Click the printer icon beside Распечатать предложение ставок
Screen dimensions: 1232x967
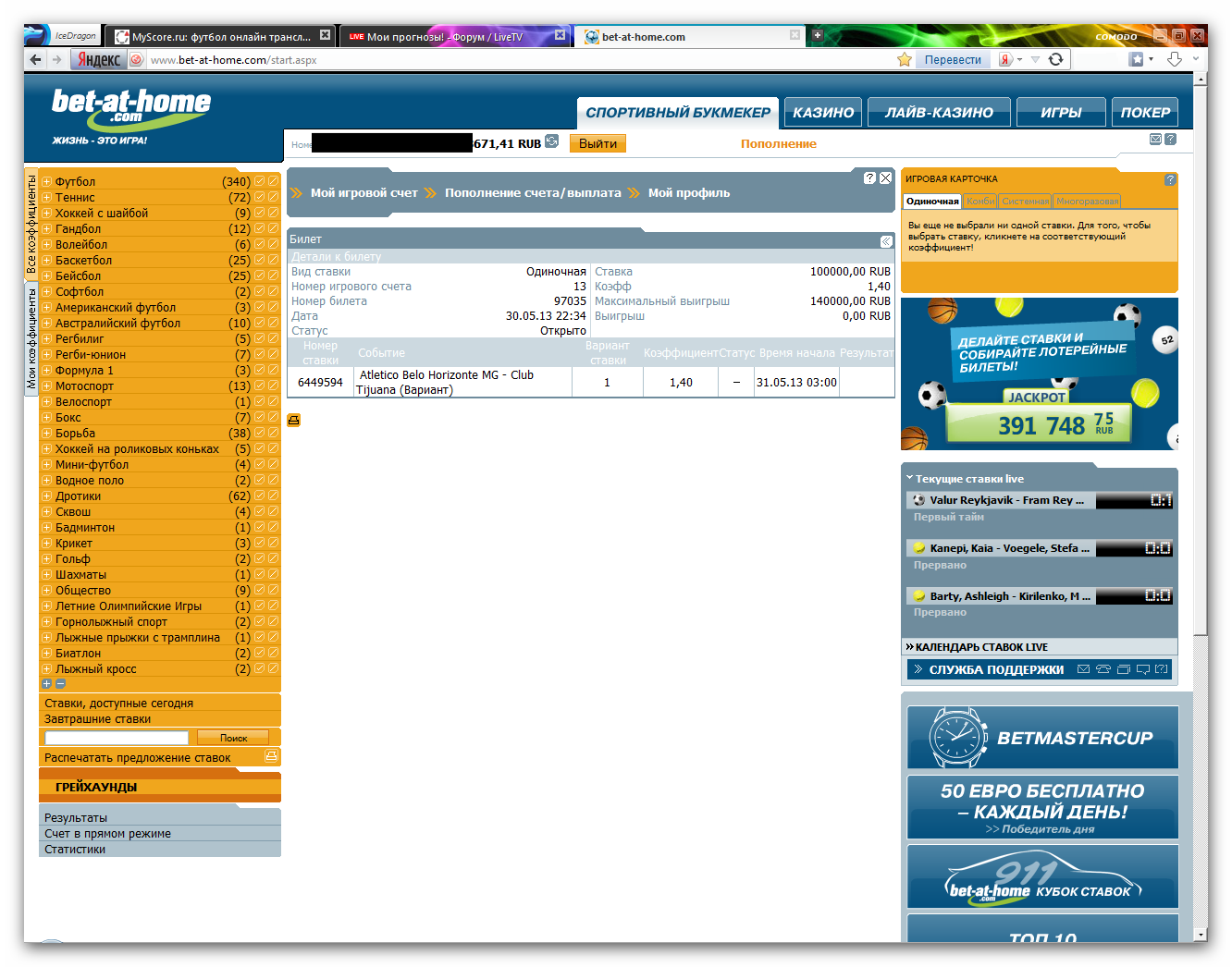(x=271, y=756)
